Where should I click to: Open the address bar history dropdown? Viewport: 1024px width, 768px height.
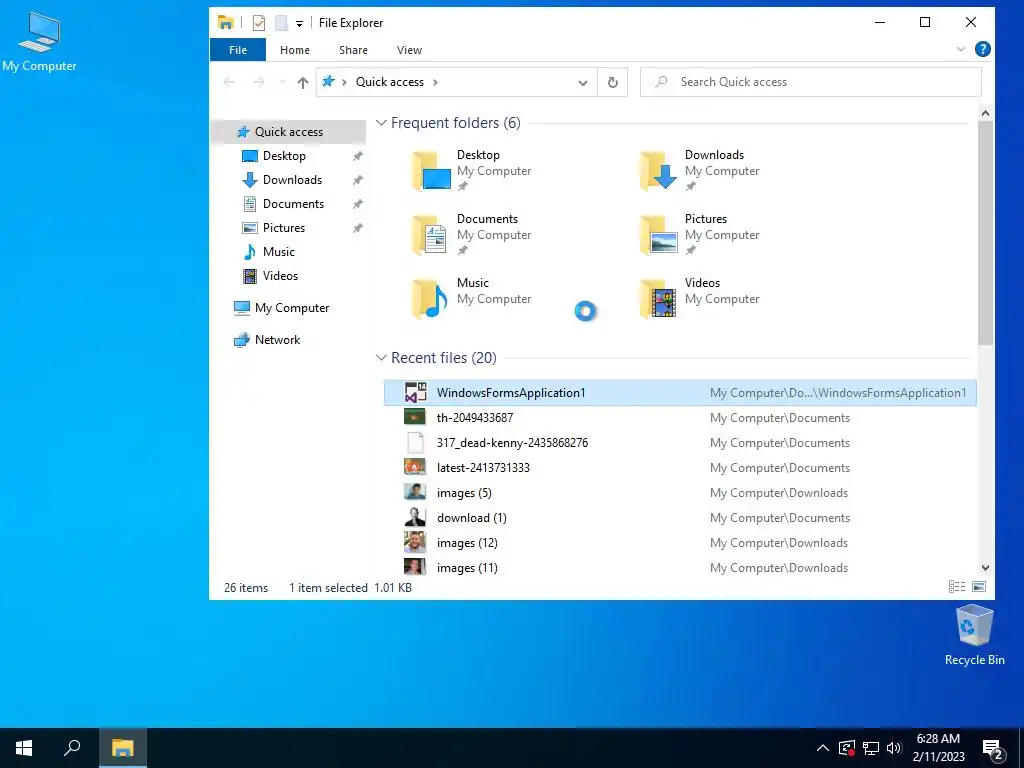583,82
